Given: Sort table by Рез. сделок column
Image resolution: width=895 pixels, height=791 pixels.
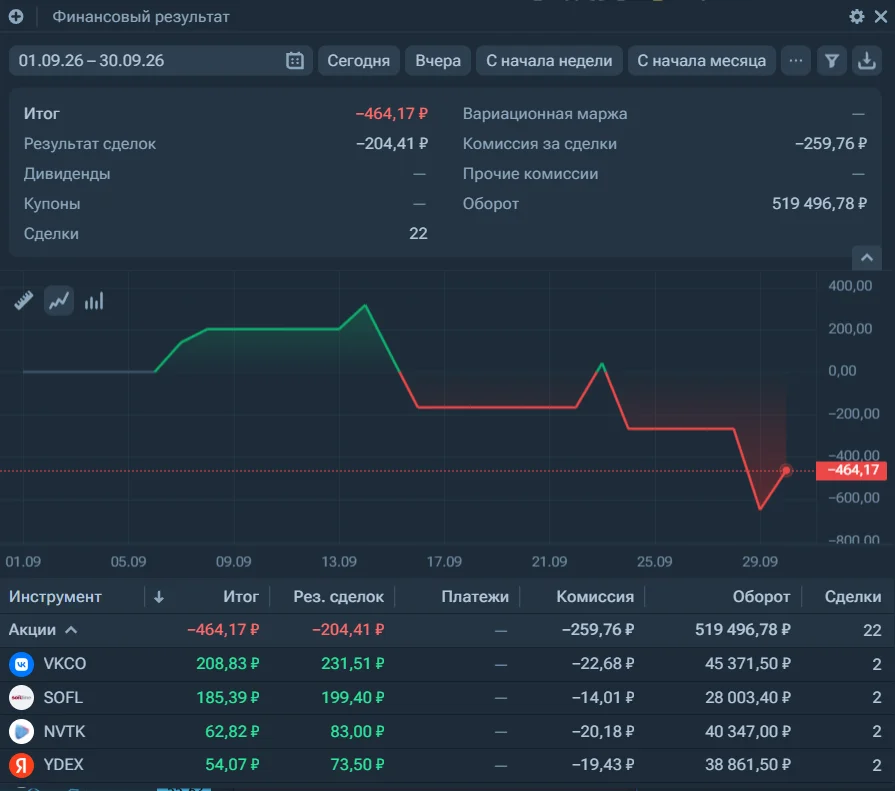Looking at the screenshot, I should click(x=338, y=597).
